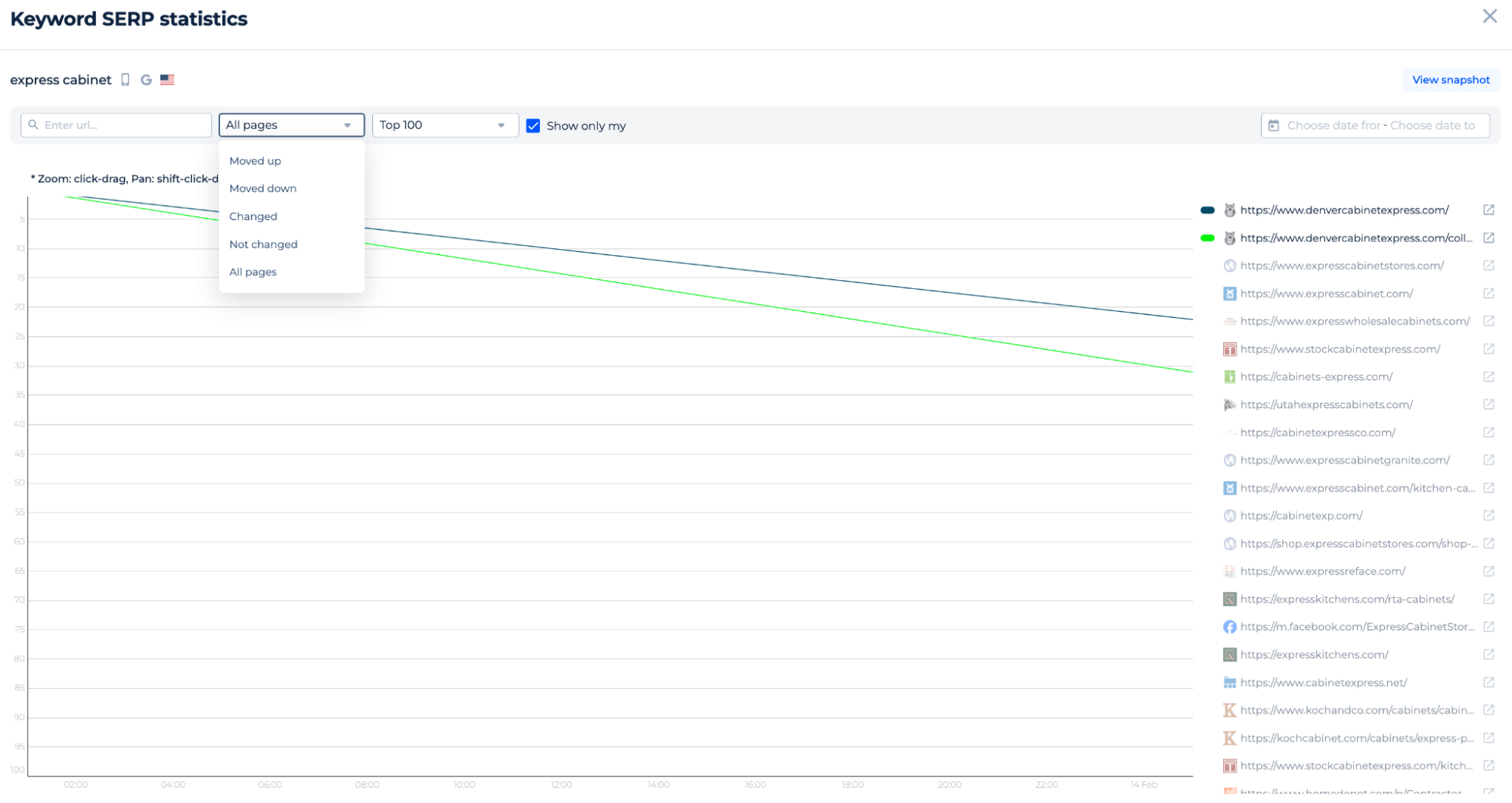
Task: Toggle chart line for expresskitchens.com/rta-cabinets/
Action: [x=1340, y=599]
